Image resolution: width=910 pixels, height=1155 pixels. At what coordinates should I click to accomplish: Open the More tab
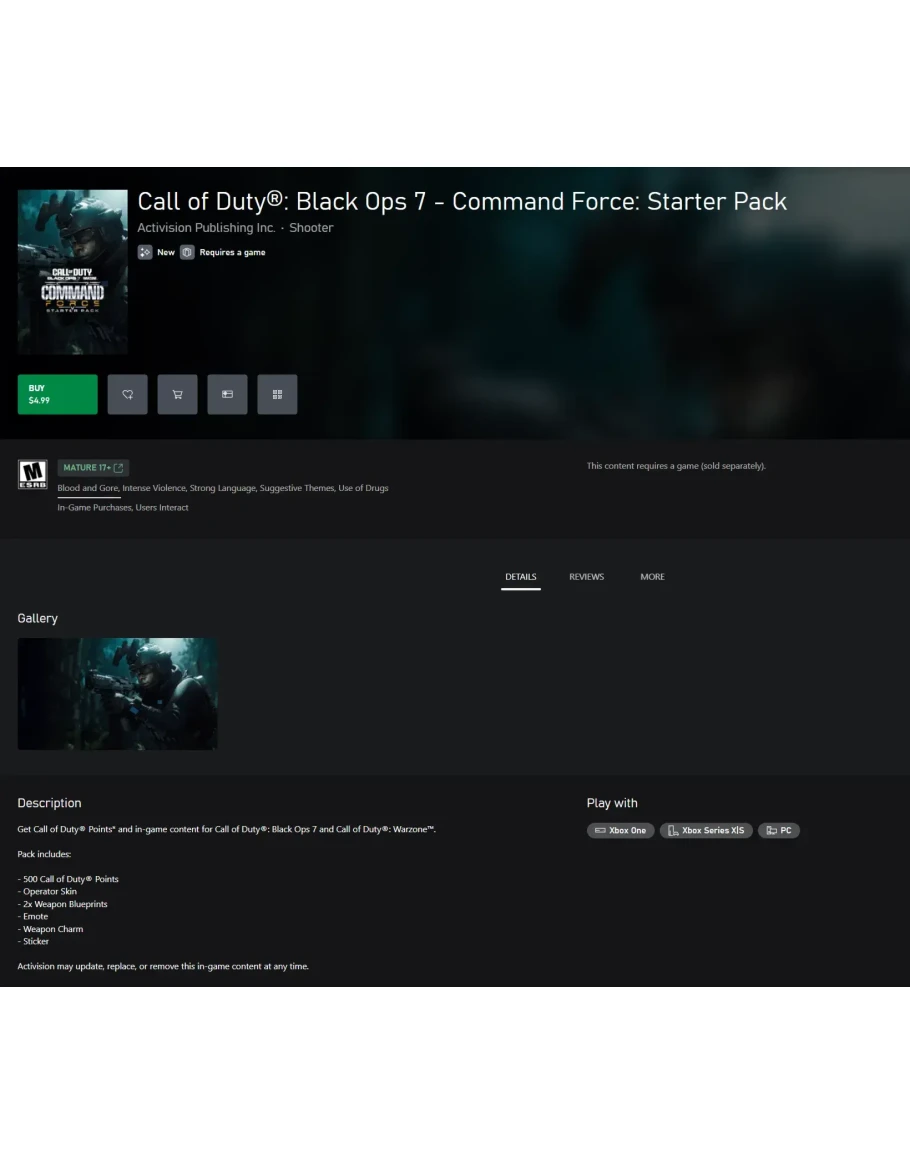pos(652,577)
